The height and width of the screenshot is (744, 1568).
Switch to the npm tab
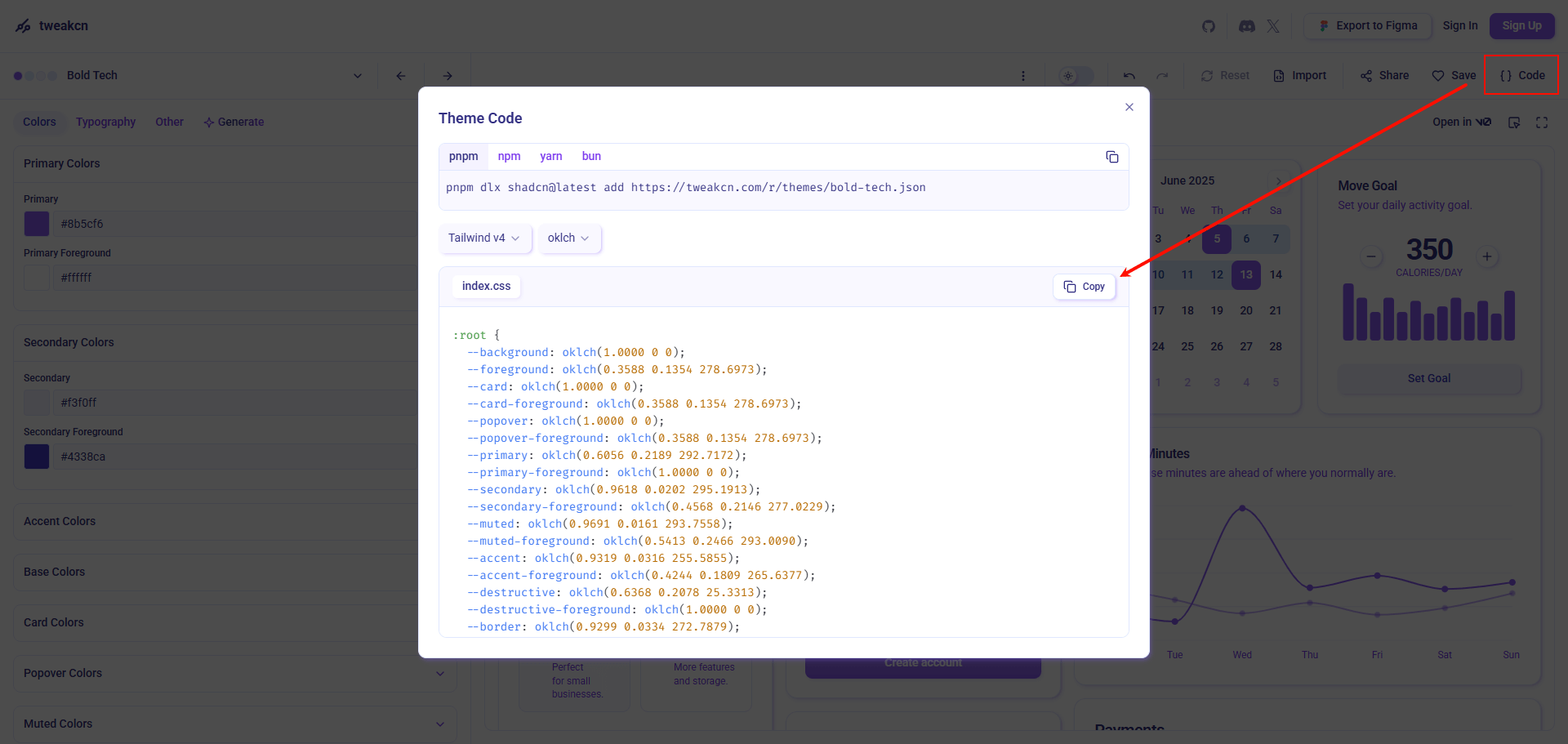509,157
